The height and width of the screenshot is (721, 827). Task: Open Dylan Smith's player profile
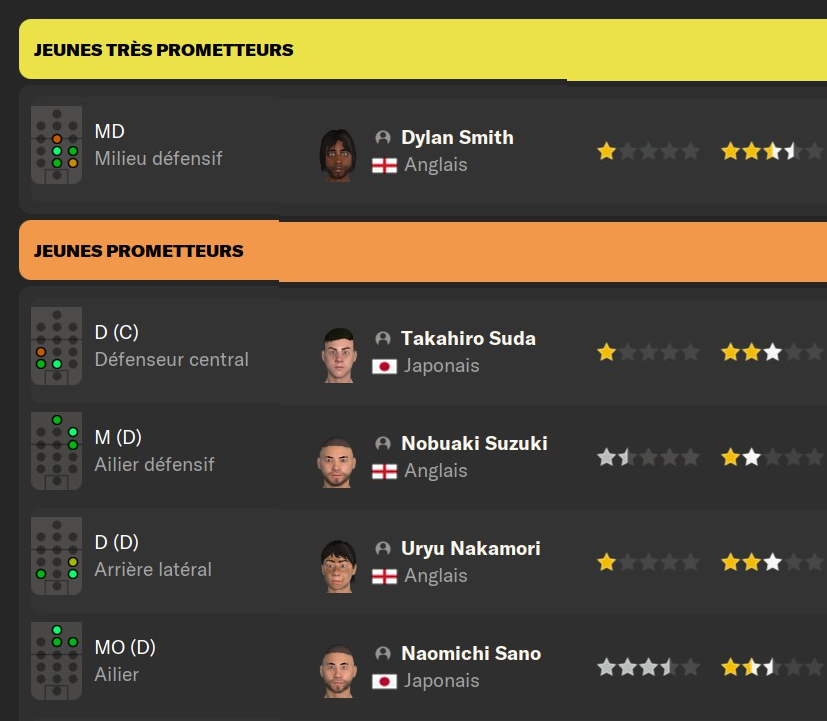click(x=457, y=138)
